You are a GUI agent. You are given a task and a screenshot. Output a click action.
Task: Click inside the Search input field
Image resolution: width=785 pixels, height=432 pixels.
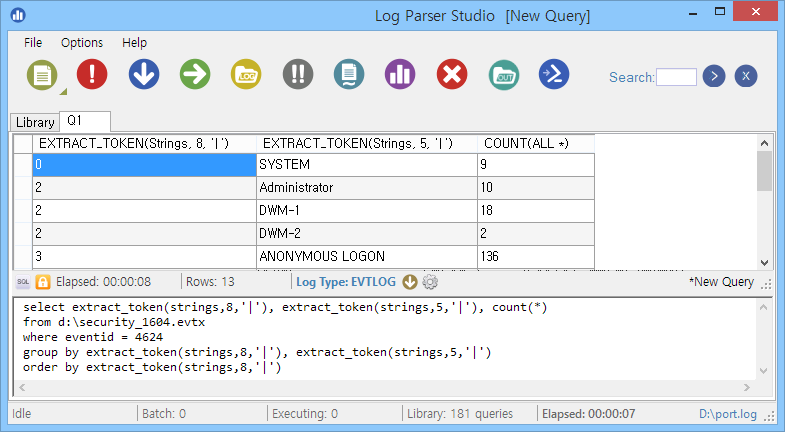coord(676,77)
